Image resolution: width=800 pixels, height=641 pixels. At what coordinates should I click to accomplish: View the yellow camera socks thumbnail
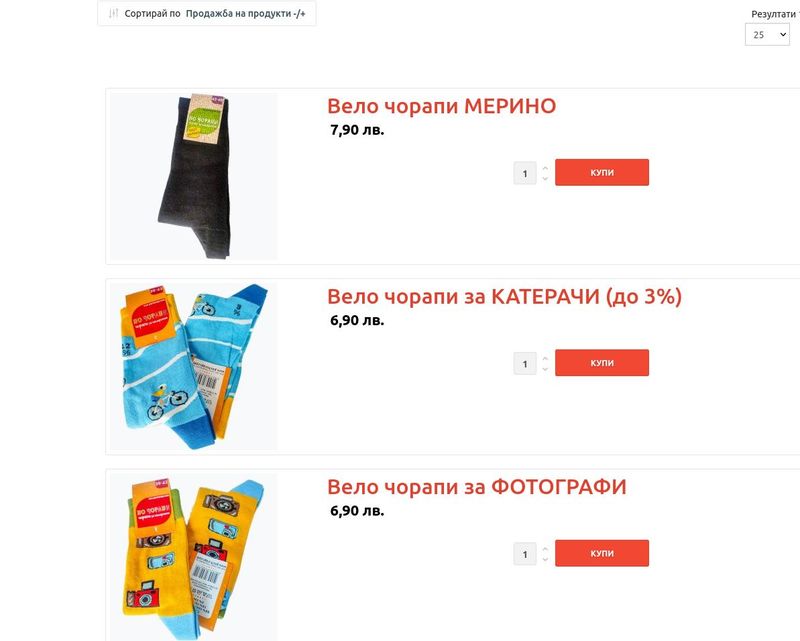[x=194, y=557]
